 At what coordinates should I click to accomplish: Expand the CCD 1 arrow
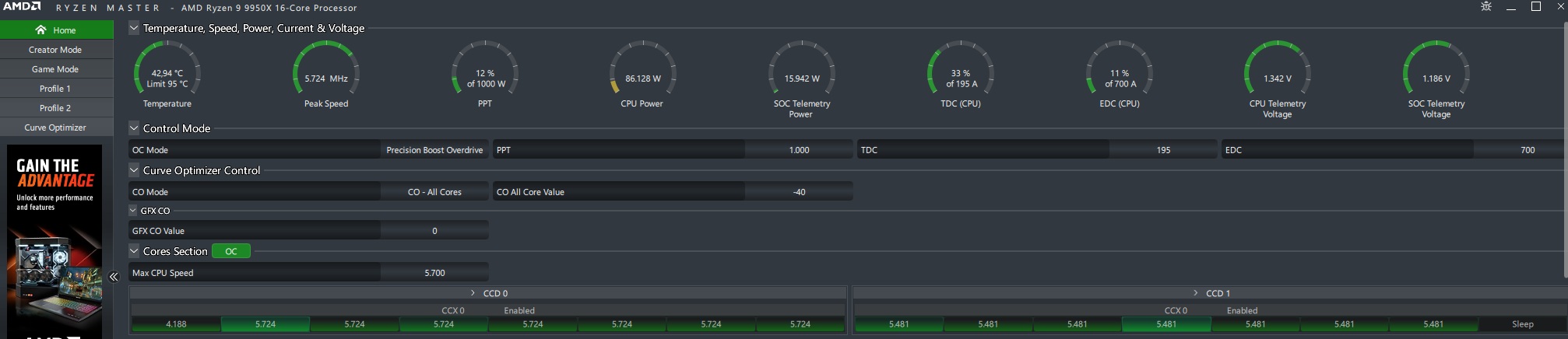click(x=1196, y=293)
